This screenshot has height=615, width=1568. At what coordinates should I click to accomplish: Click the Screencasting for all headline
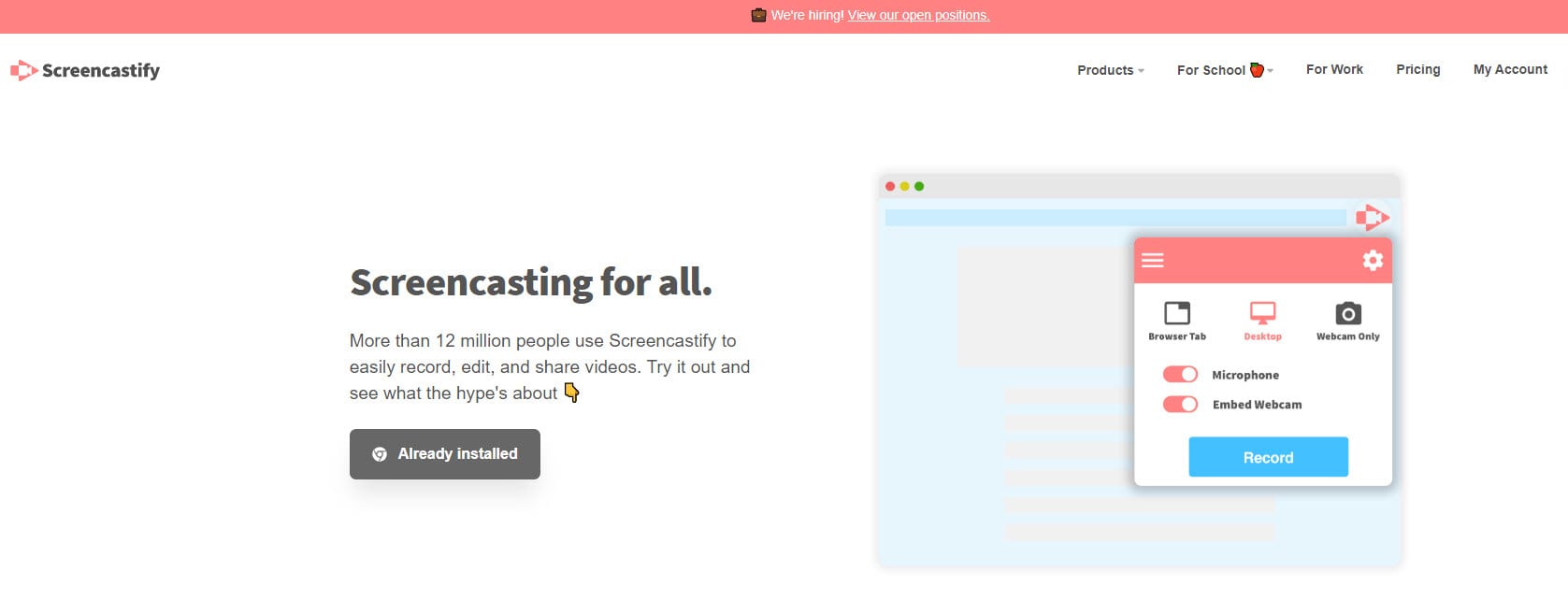531,282
